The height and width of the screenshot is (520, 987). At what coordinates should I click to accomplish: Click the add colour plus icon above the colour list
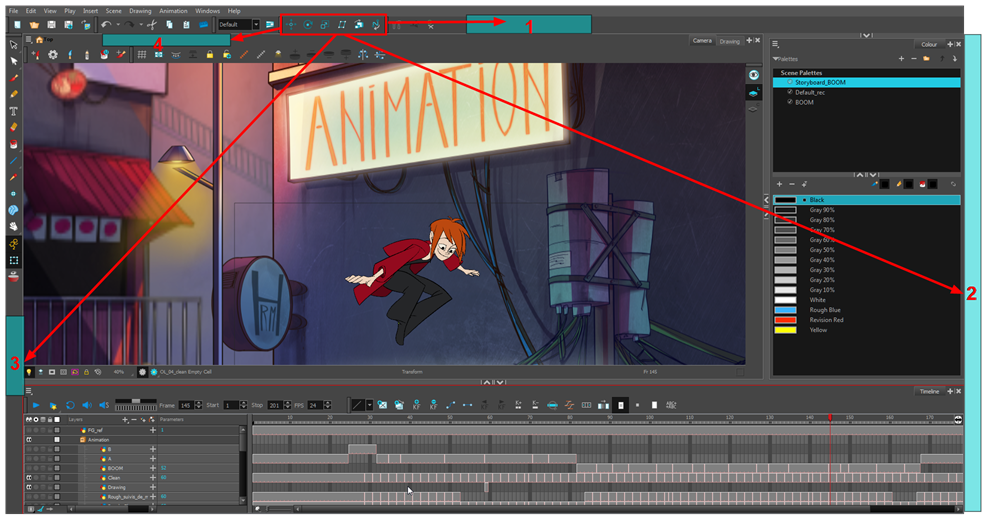pyautogui.click(x=779, y=184)
